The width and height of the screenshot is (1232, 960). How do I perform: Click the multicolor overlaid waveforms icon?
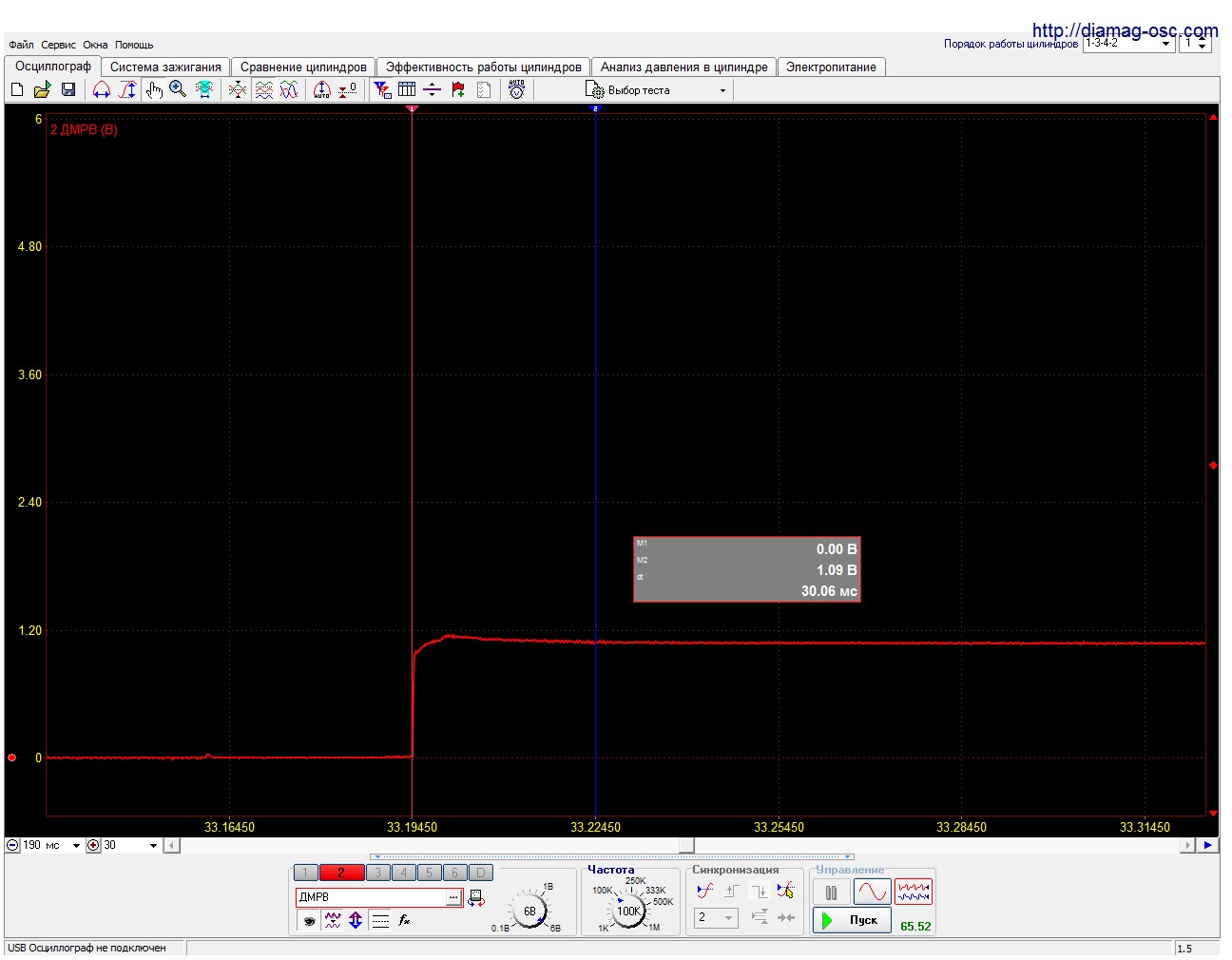[x=289, y=89]
